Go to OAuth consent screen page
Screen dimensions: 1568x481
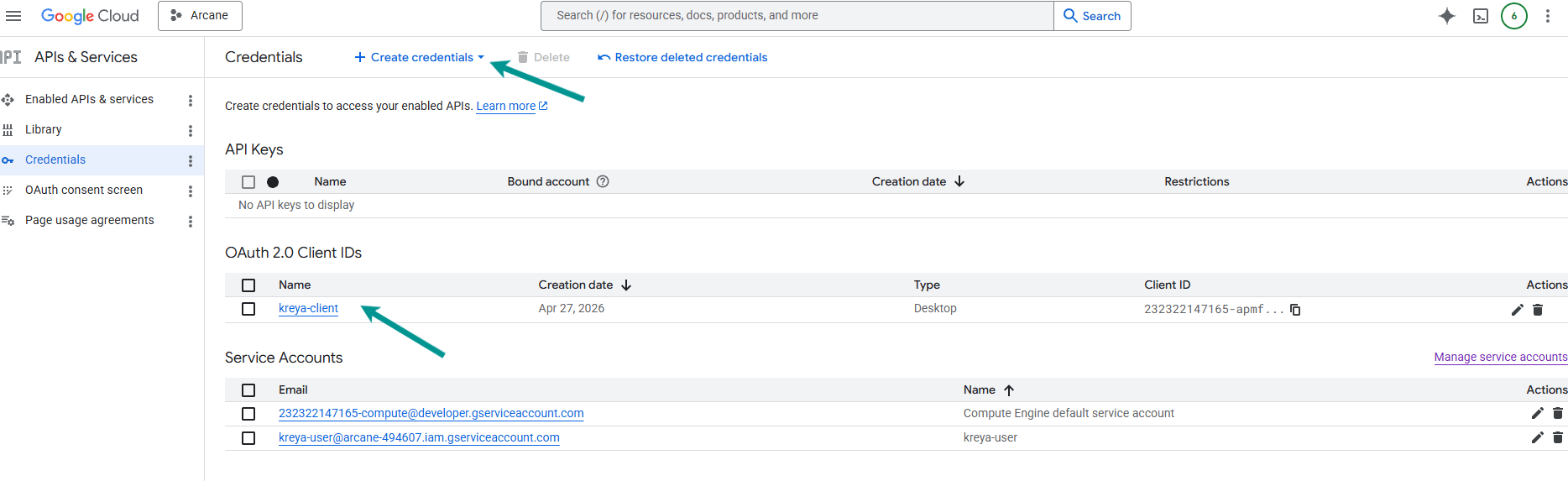coord(84,190)
